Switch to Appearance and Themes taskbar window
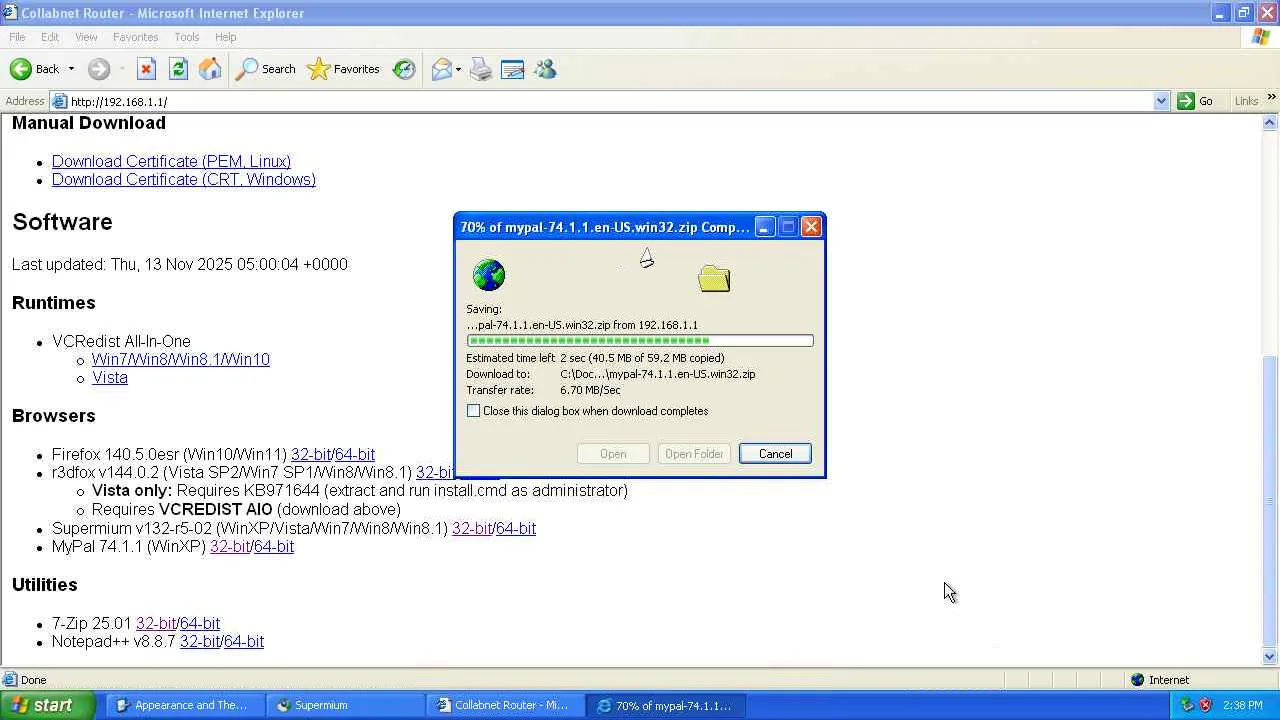The image size is (1280, 720). tap(185, 705)
